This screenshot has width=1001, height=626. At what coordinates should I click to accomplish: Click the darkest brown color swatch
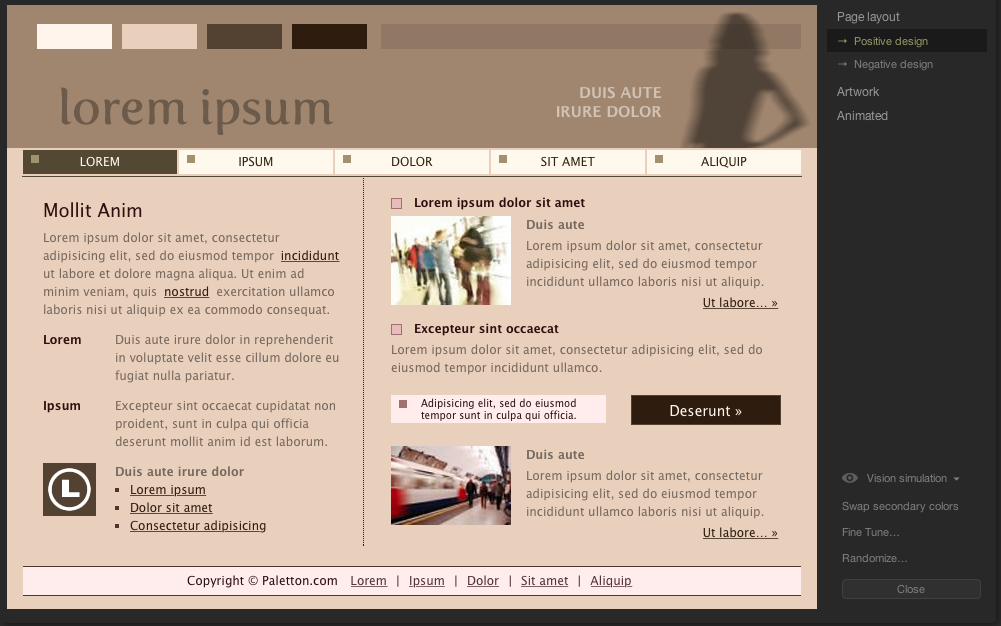point(329,37)
